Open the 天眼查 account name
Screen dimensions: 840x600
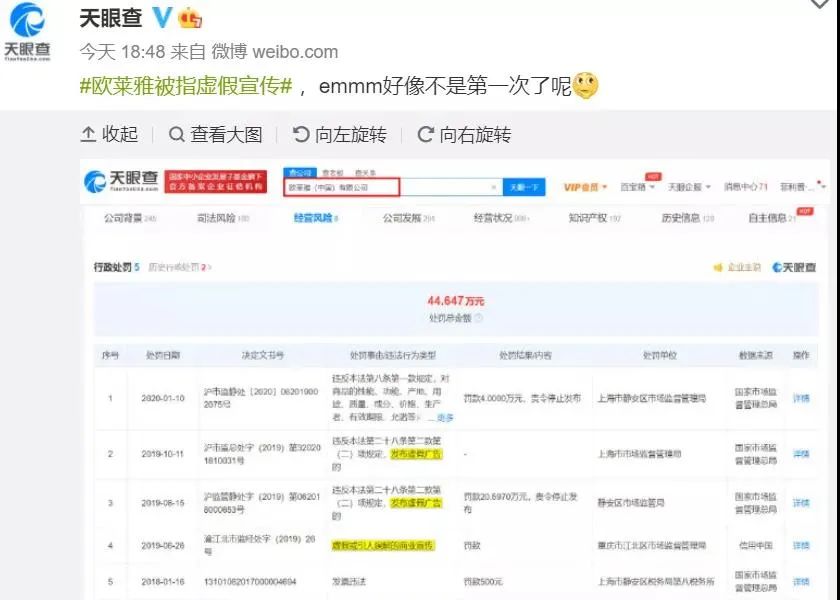click(x=111, y=18)
